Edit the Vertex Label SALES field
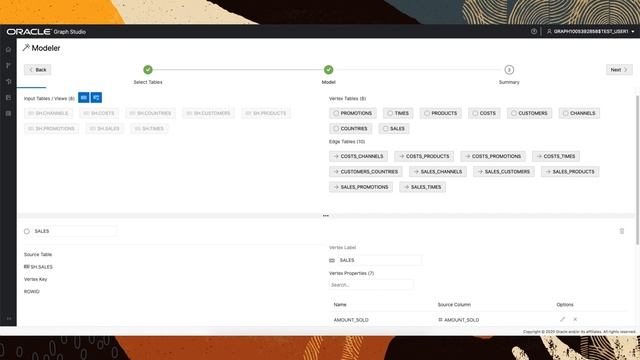Screen dimensions: 640x360 379,260
